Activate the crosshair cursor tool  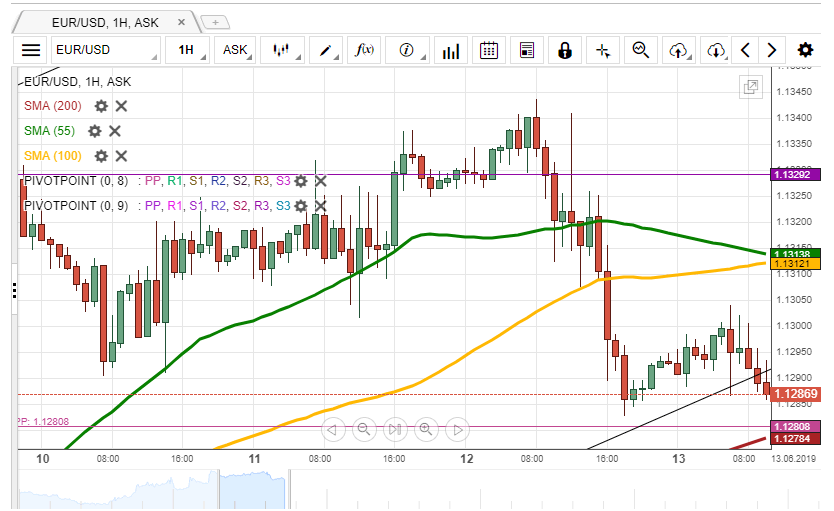(603, 50)
